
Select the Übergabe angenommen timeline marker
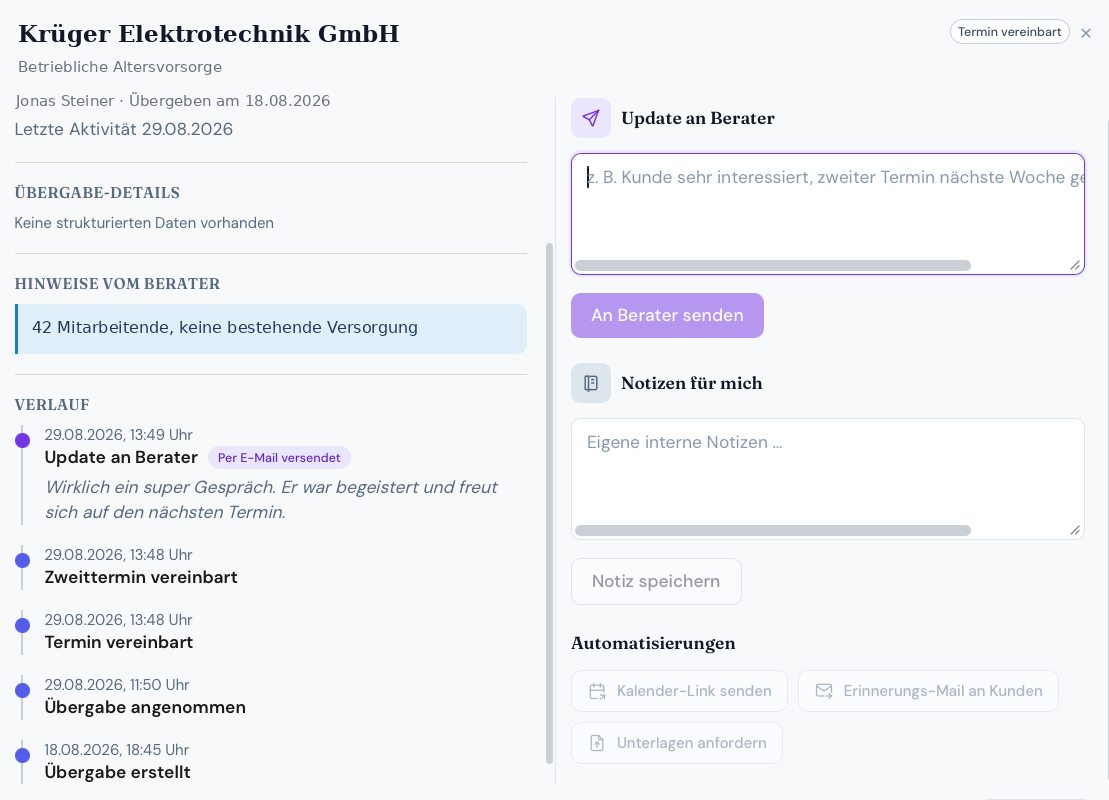[23, 691]
